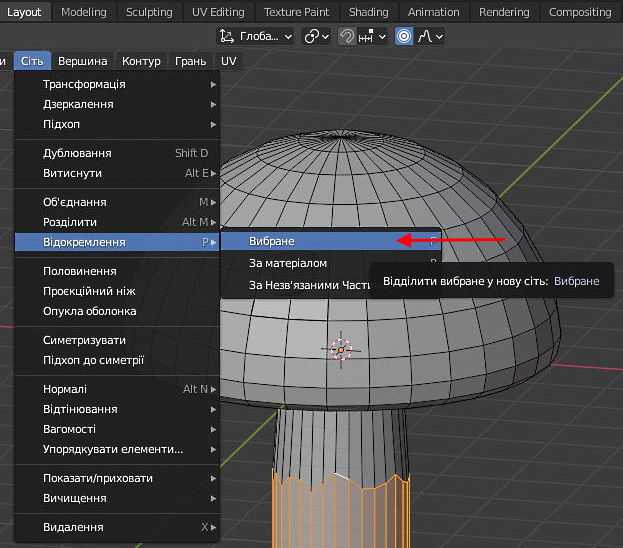Open the transform orientation dropdown Глоба...
Screen dimensions: 623x548
(x=255, y=37)
